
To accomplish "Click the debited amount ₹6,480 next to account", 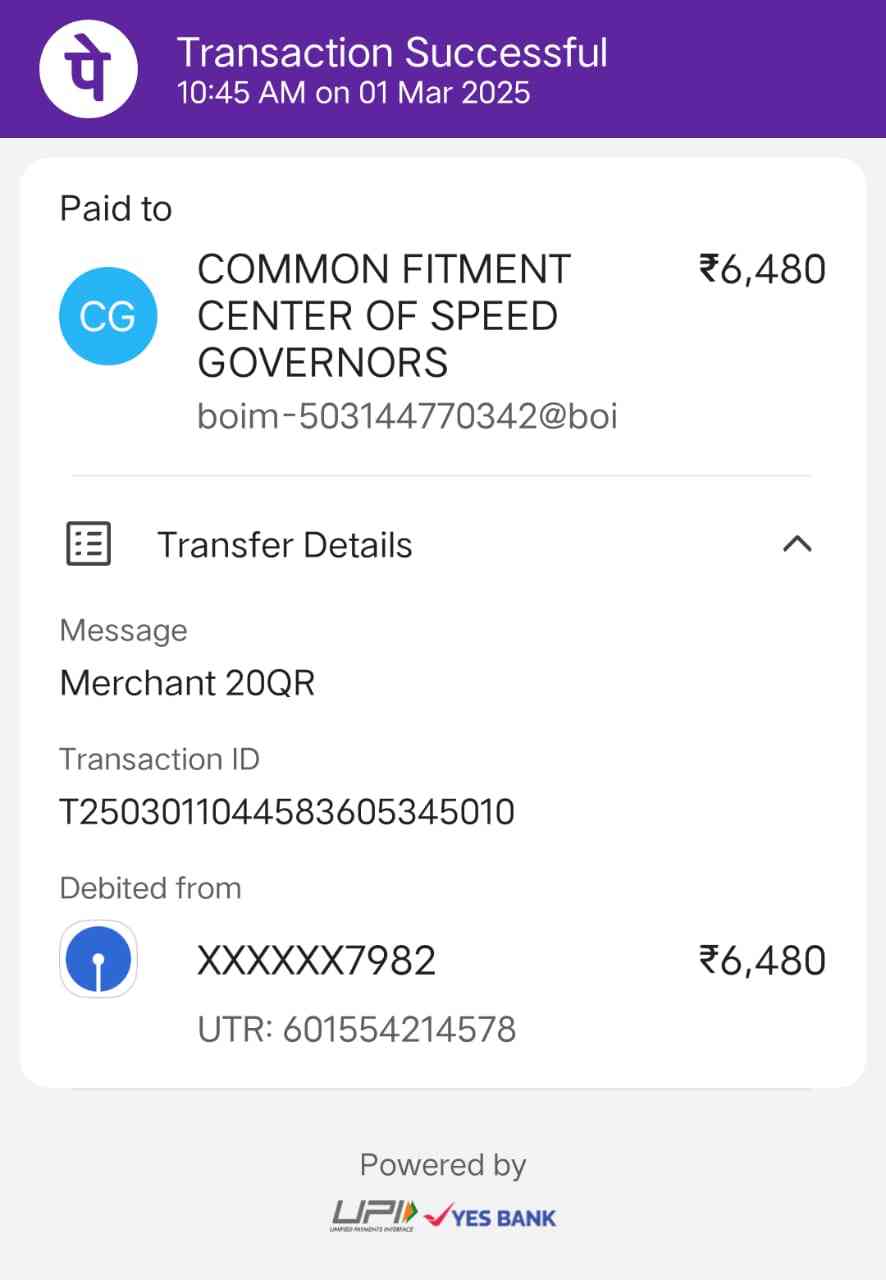I will pos(762,961).
